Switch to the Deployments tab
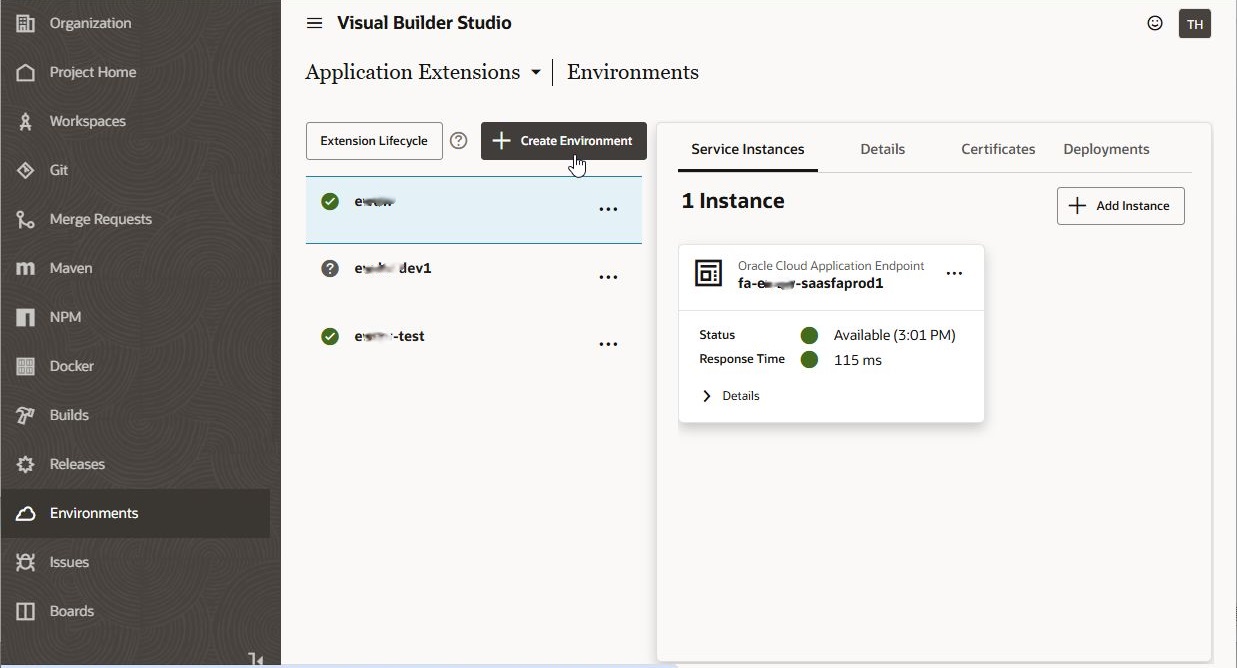The width and height of the screenshot is (1237, 668). 1106,149
